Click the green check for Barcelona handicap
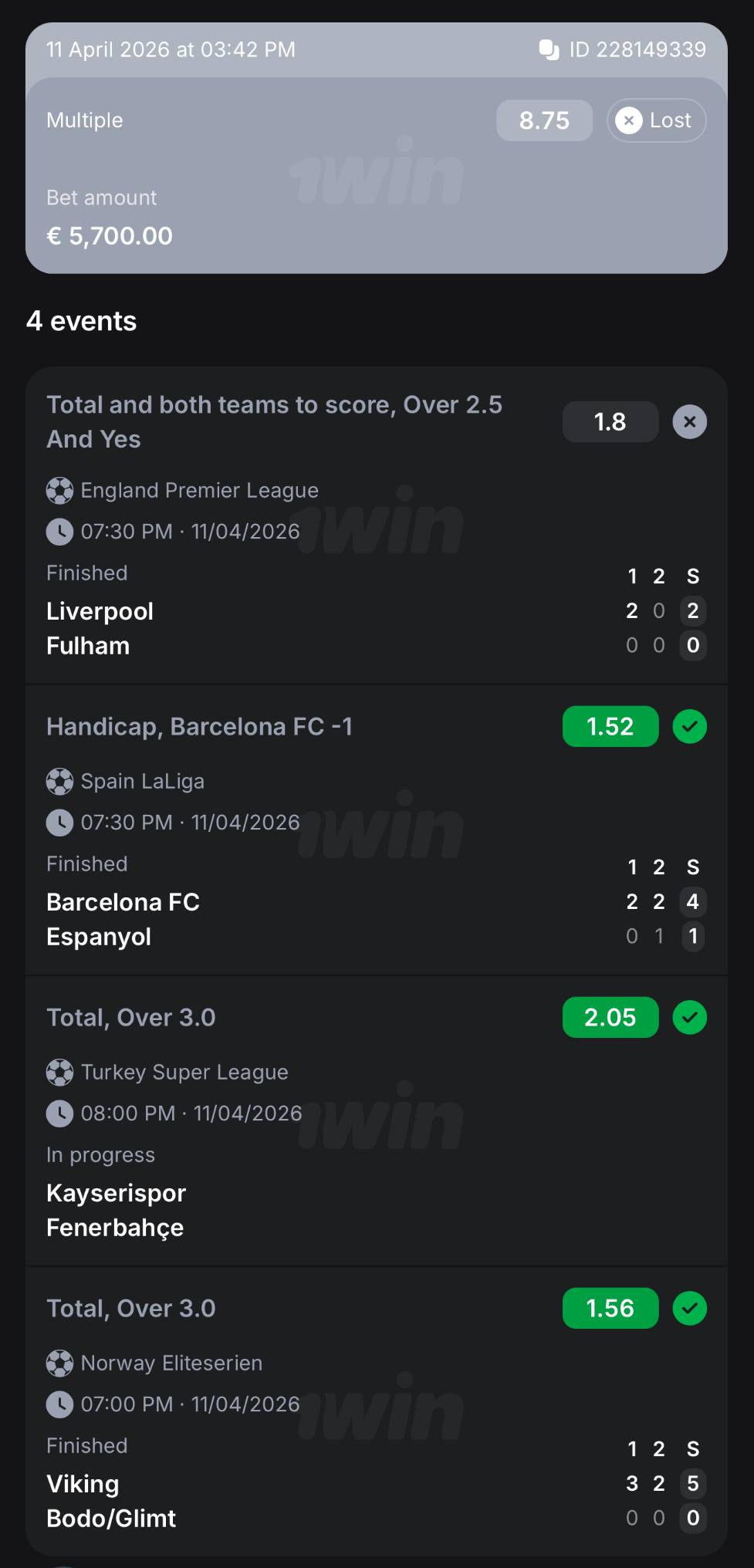This screenshot has width=754, height=1568. tap(689, 727)
